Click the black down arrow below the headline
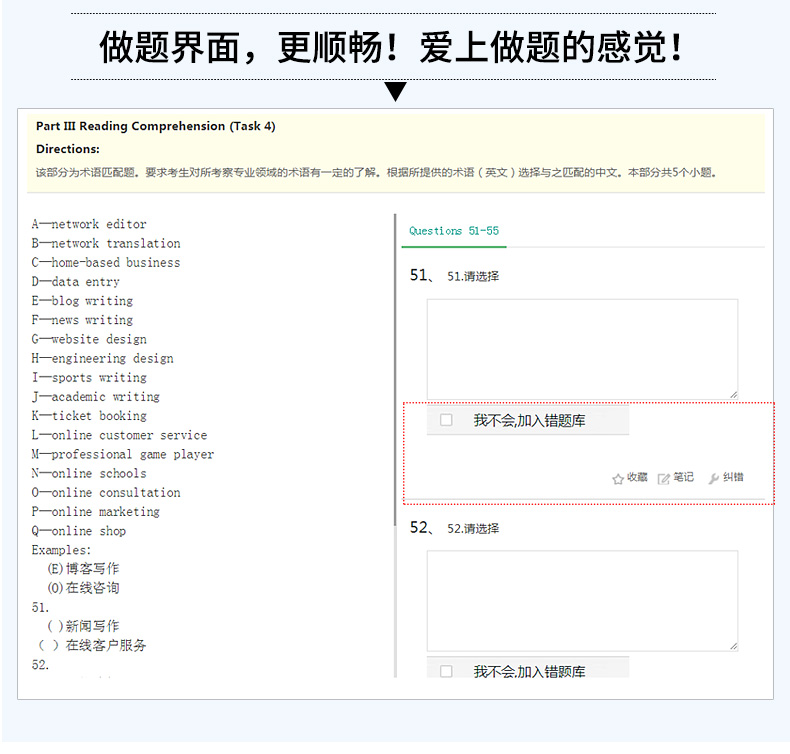 [x=396, y=92]
